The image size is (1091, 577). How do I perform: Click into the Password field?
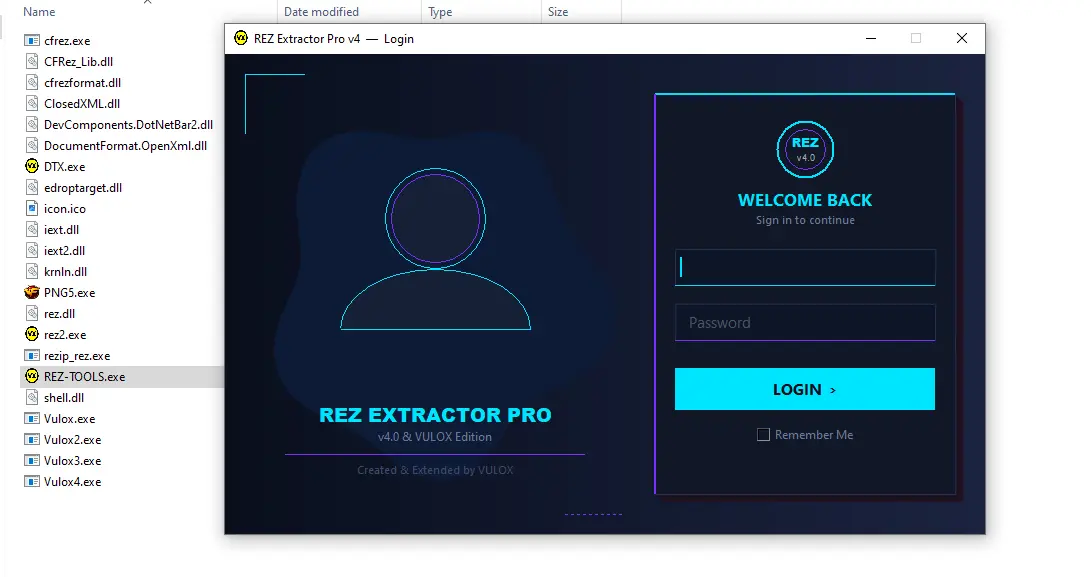coord(805,322)
